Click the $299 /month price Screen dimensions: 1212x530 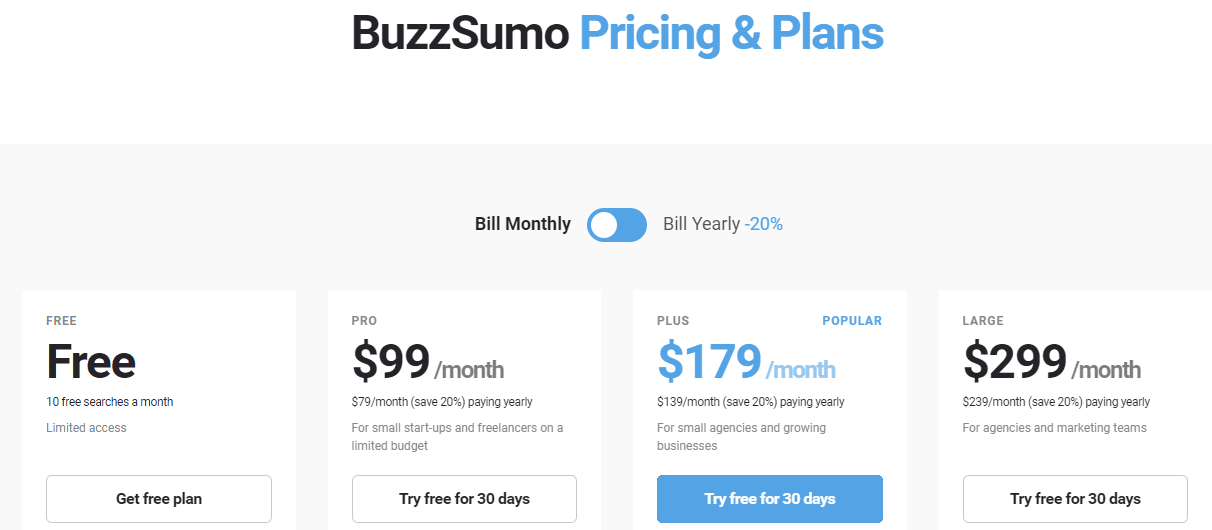coord(1052,362)
